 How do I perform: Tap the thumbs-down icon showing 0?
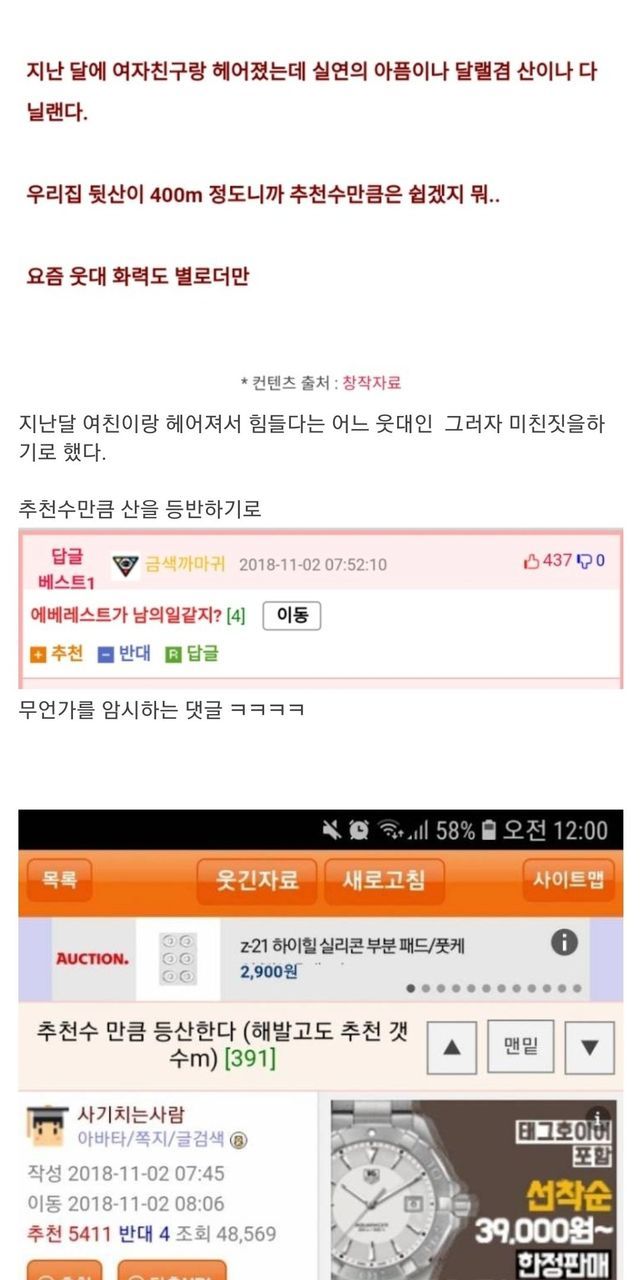coord(585,561)
